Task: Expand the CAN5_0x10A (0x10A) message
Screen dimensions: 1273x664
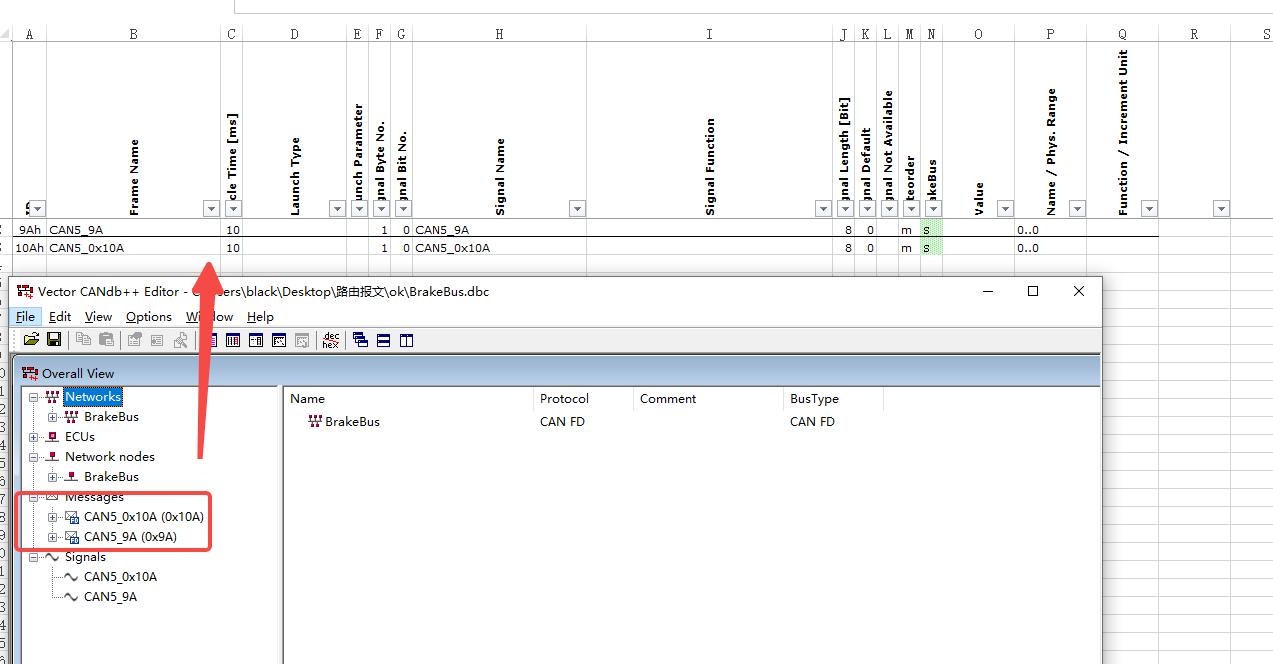Action: click(53, 517)
